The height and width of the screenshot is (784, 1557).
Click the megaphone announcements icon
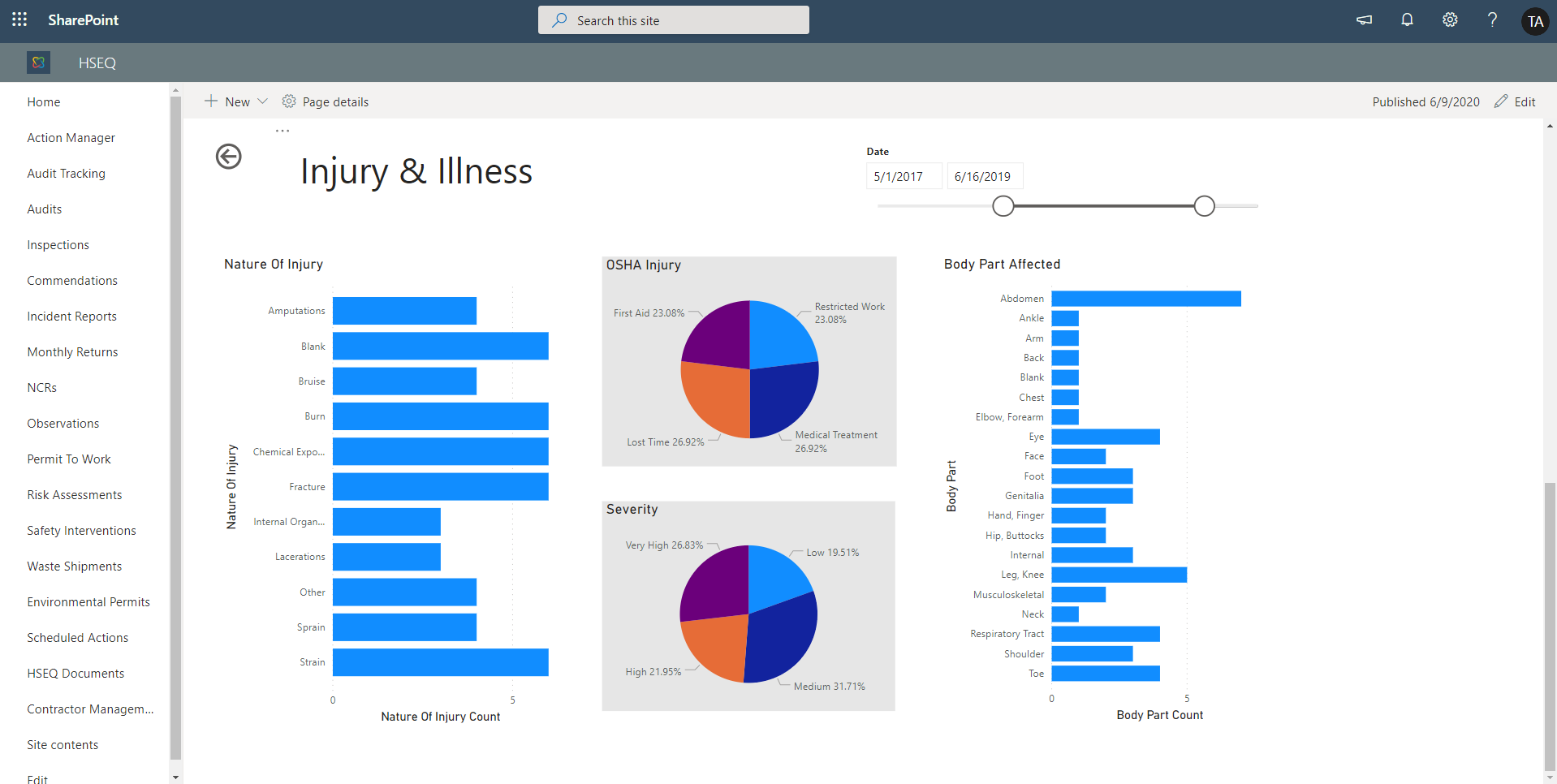coord(1364,20)
